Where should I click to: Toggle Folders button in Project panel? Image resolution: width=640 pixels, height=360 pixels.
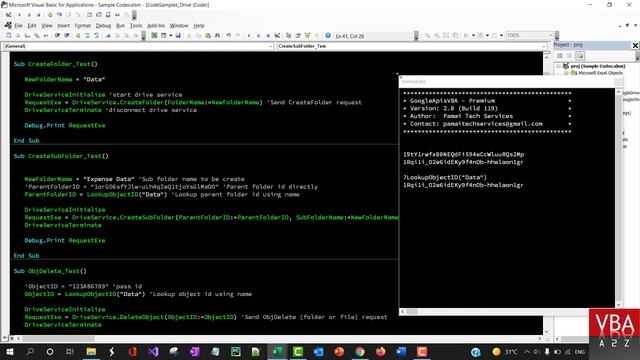[580, 56]
